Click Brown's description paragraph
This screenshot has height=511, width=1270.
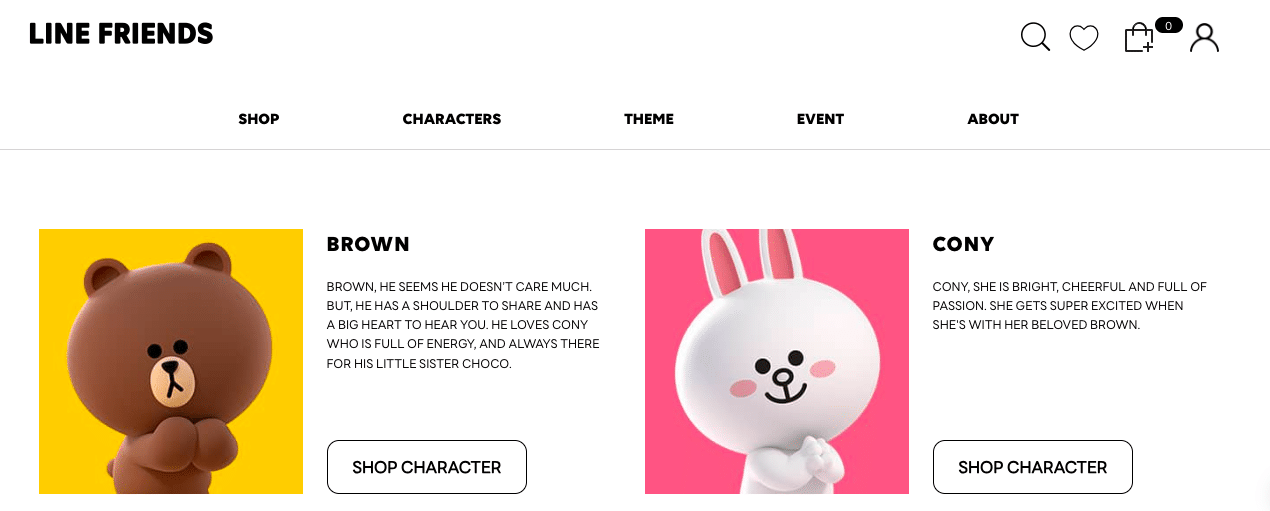pyautogui.click(x=463, y=325)
